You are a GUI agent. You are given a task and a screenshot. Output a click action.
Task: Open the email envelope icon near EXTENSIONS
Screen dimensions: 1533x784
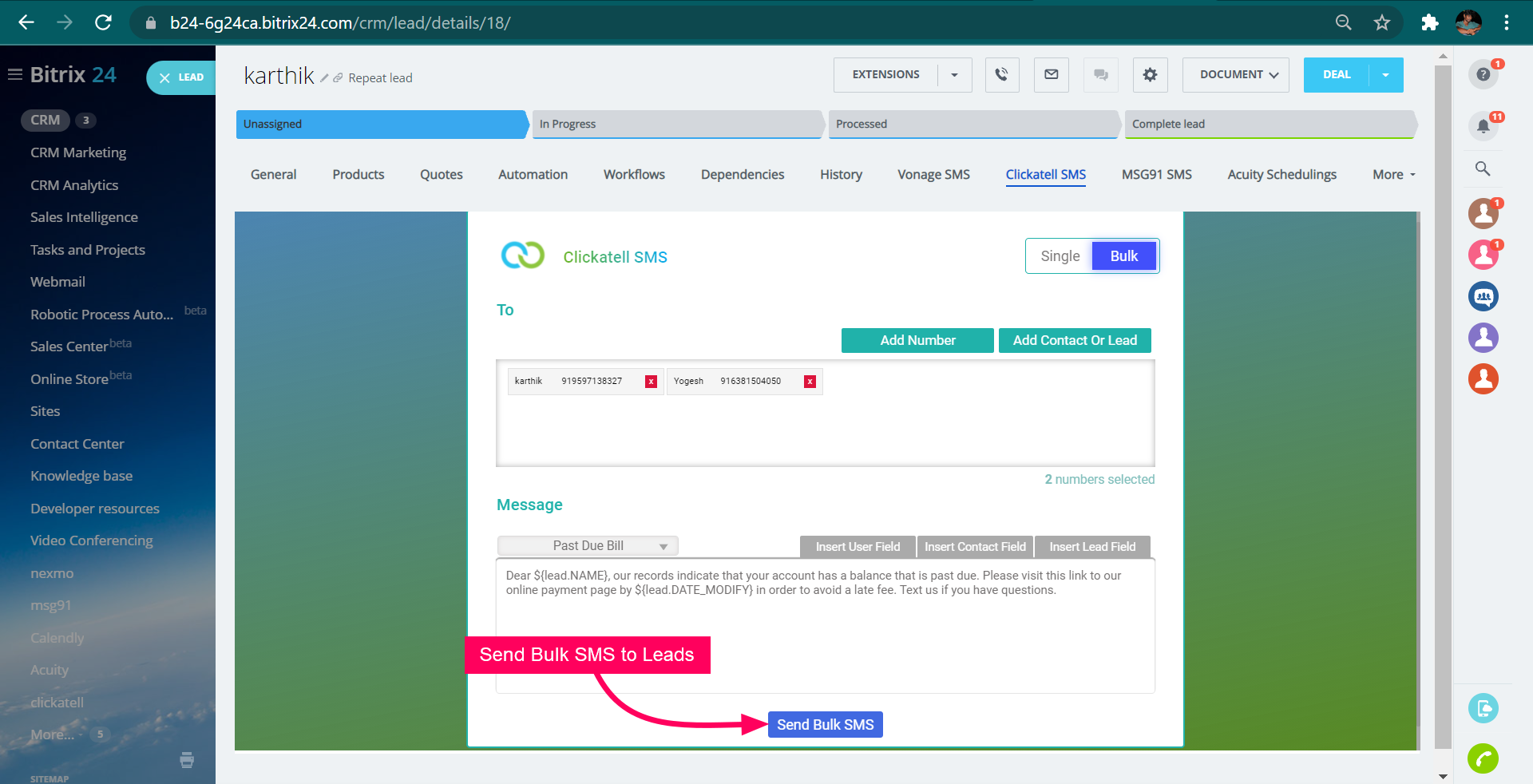tap(1051, 75)
